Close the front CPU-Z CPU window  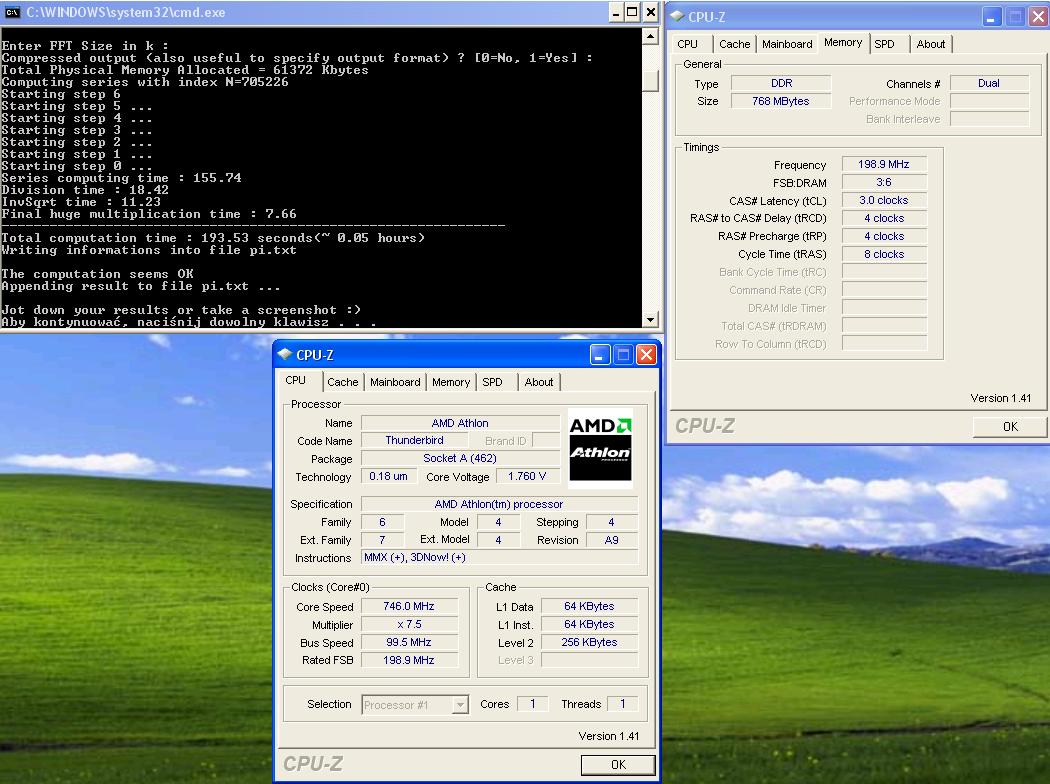click(646, 355)
